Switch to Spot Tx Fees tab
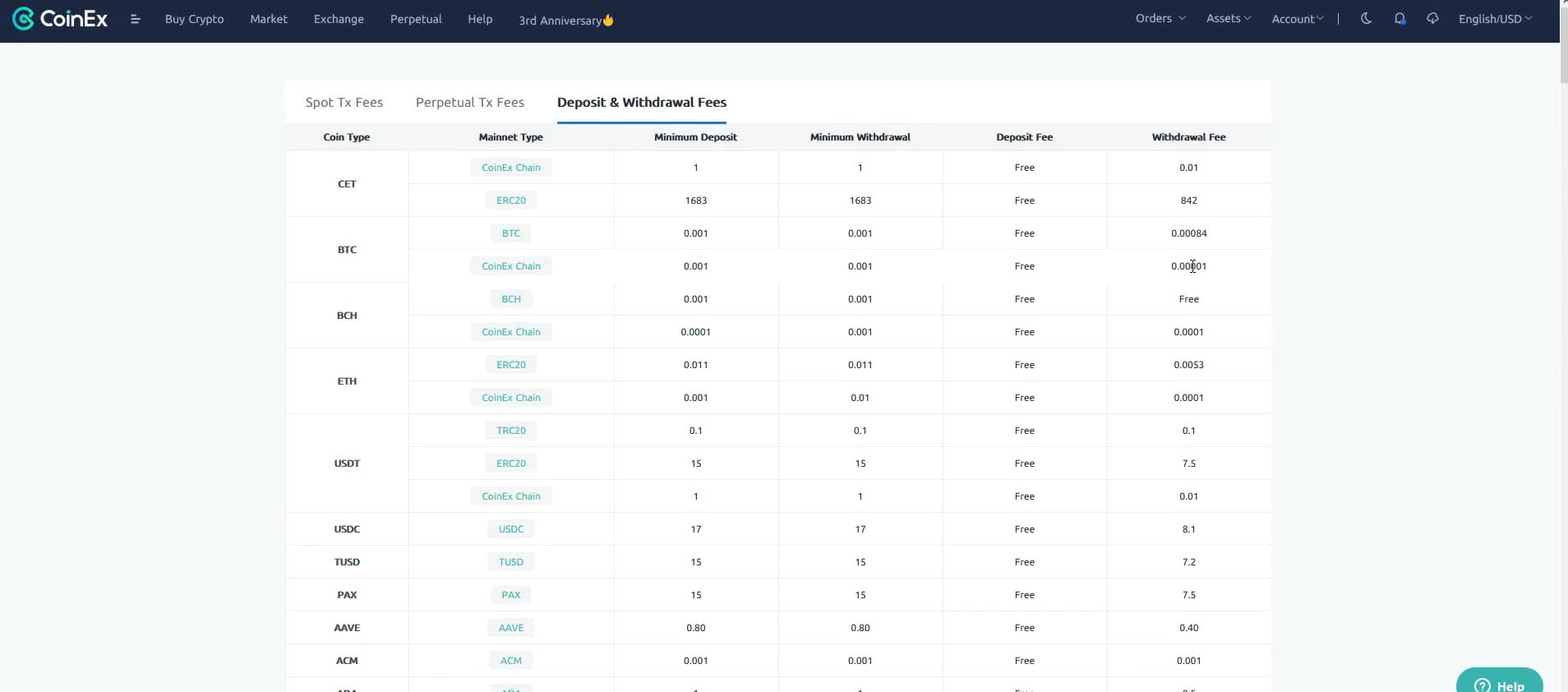Viewport: 1568px width, 692px height. click(344, 102)
